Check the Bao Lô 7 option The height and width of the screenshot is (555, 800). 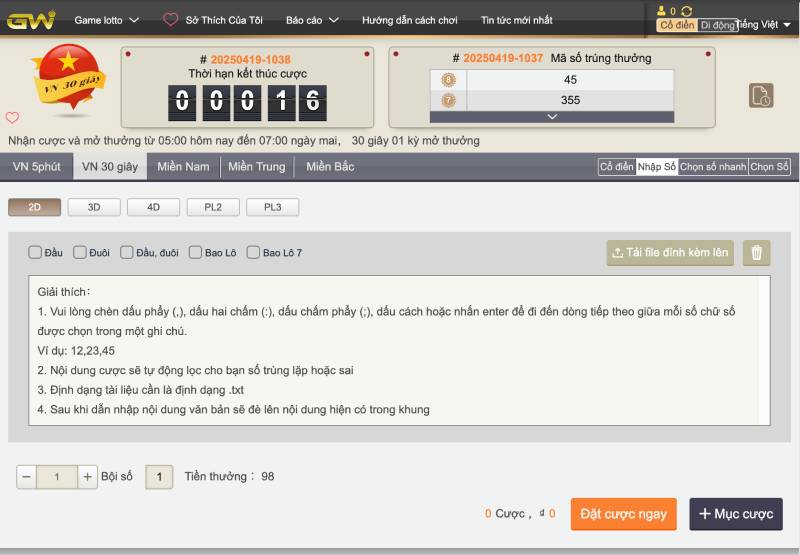click(x=253, y=253)
